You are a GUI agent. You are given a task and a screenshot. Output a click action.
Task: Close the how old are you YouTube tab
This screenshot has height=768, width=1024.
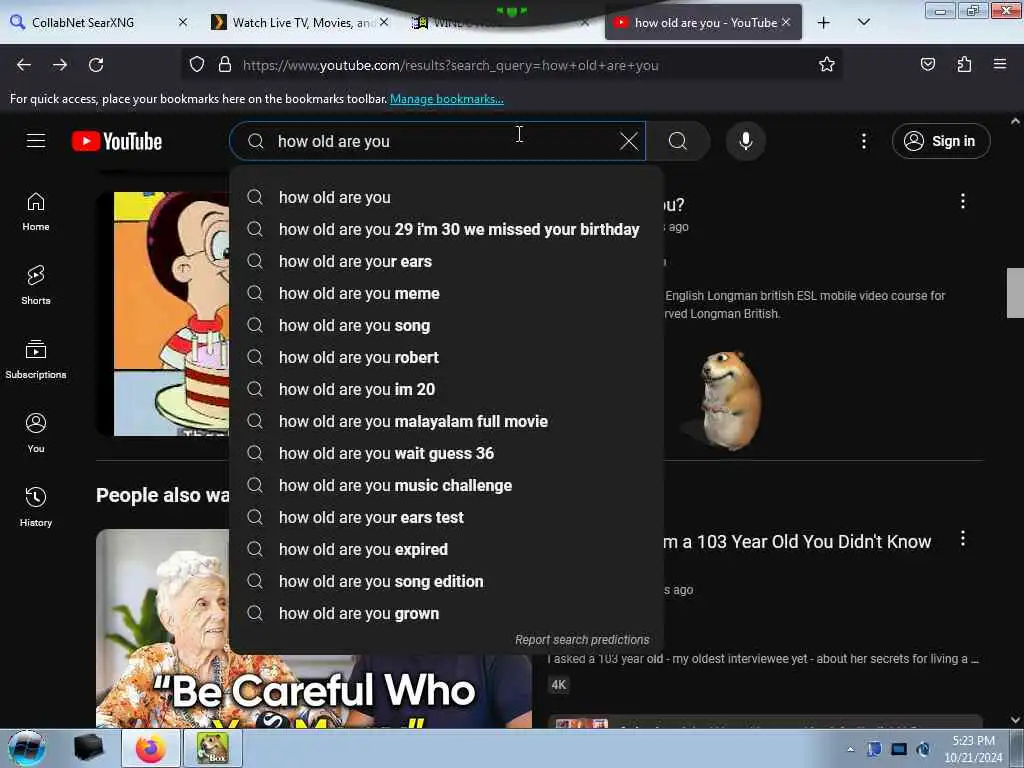[x=786, y=23]
